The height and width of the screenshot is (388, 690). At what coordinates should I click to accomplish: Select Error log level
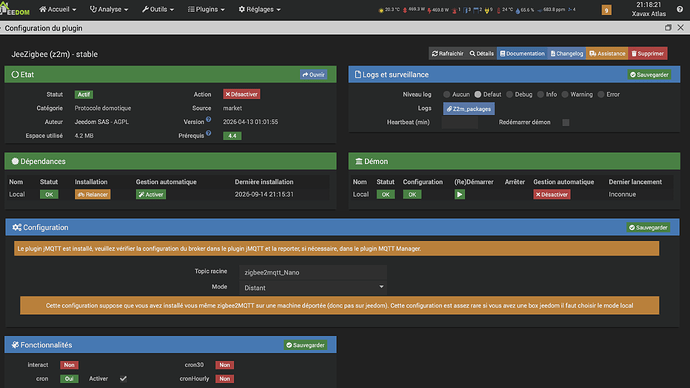click(601, 95)
